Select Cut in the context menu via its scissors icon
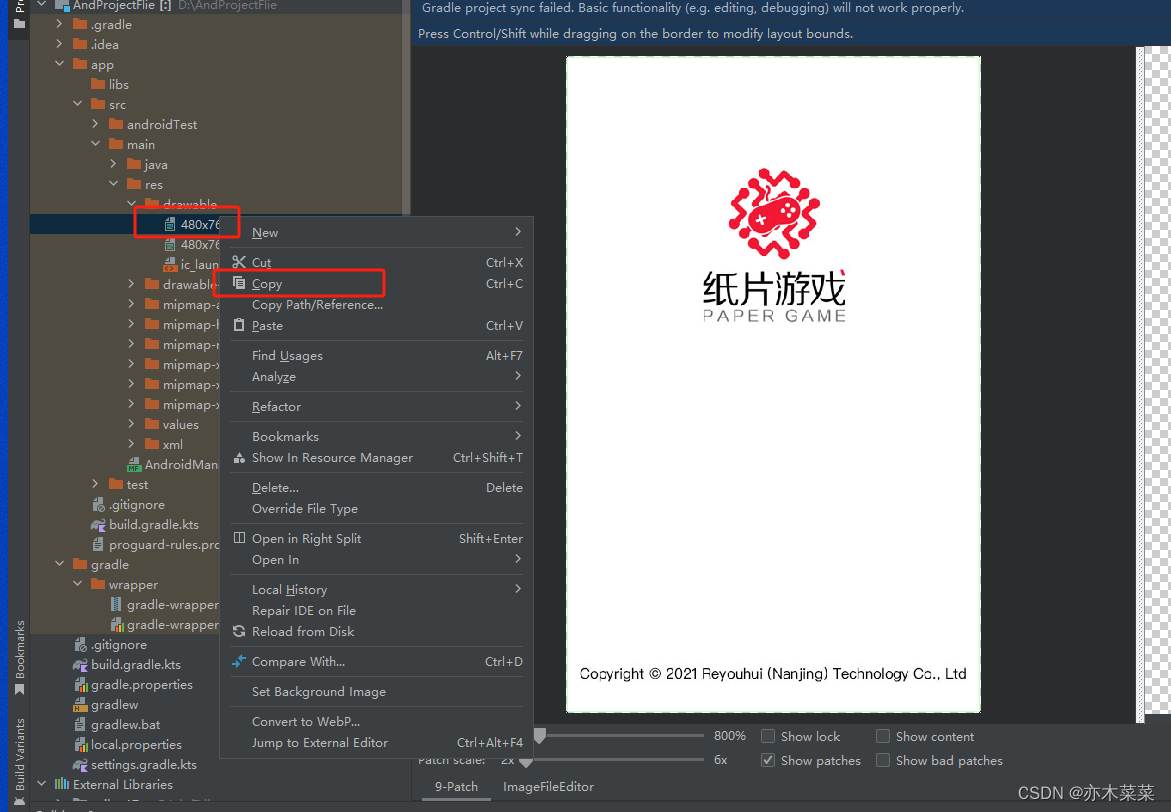 tap(237, 262)
